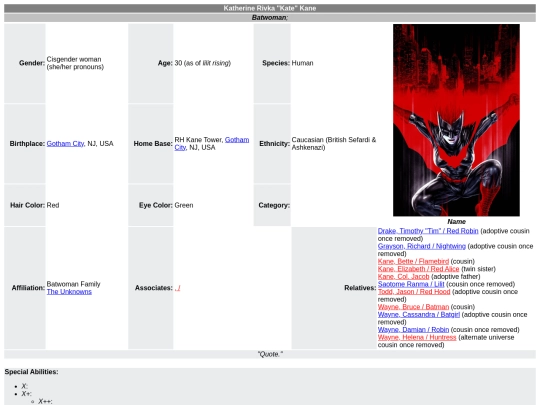This screenshot has height=405, width=540.
Task: Click the Red hair color value
Action: pos(53,205)
